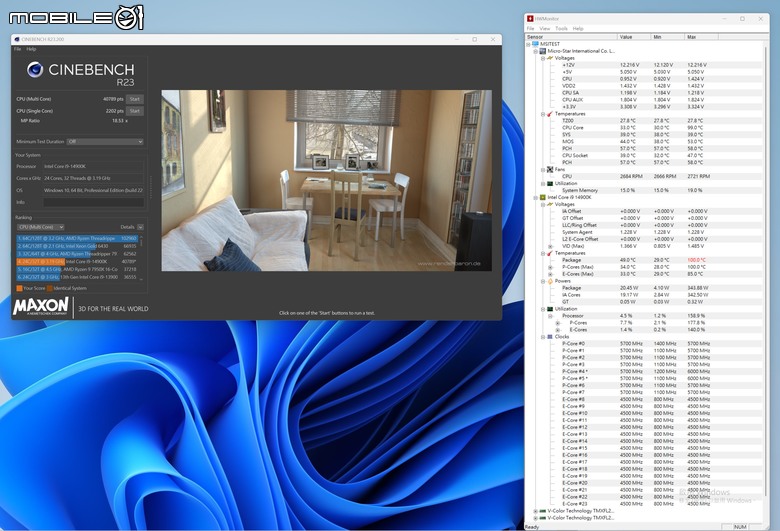The image size is (780, 531).
Task: Collapse the Powers section
Action: tap(543, 281)
